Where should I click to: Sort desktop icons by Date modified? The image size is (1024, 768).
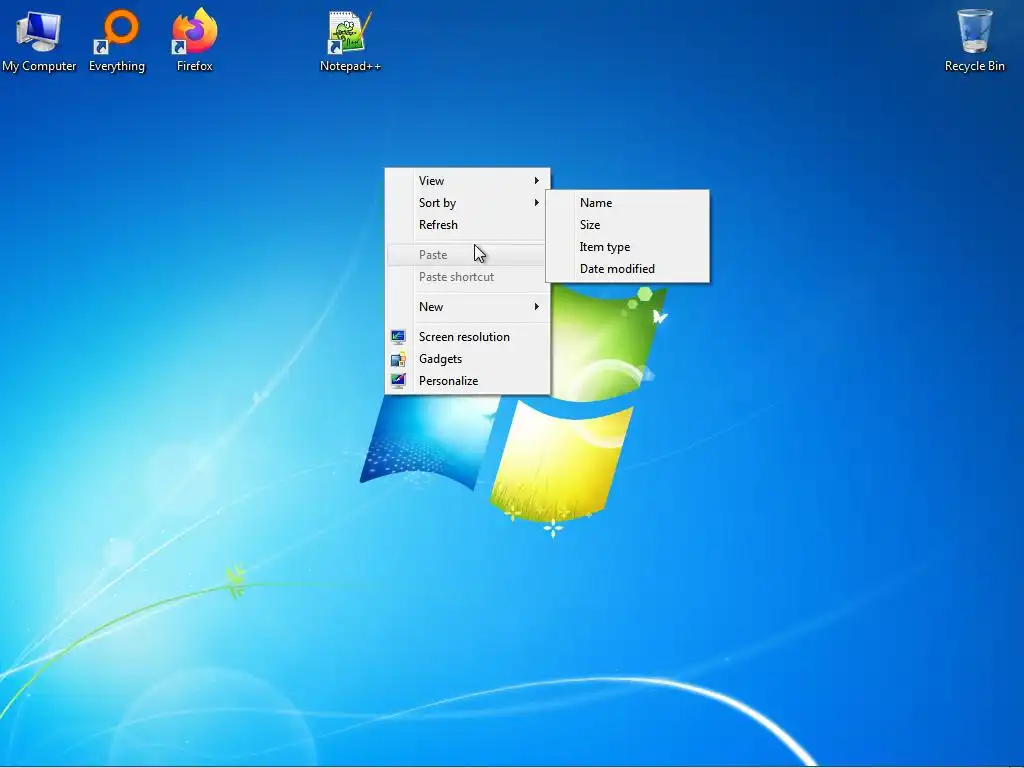click(x=628, y=269)
